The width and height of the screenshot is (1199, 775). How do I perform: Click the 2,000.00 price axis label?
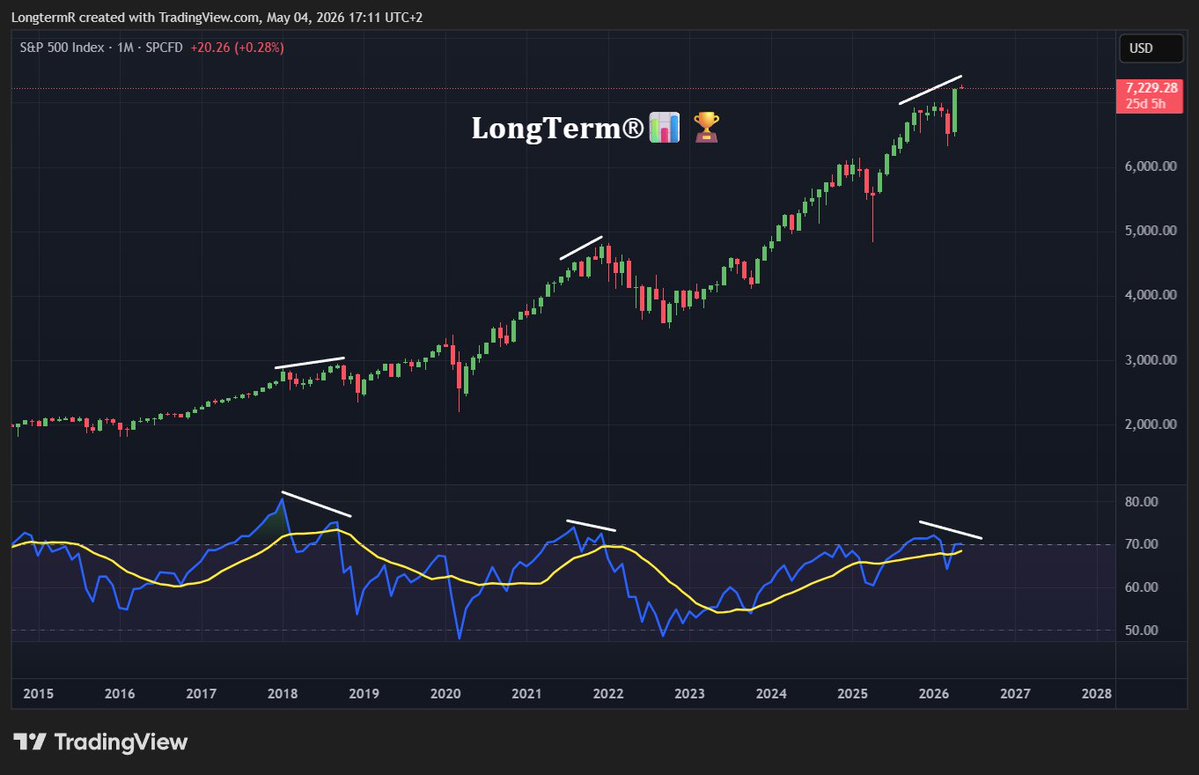[x=1150, y=424]
